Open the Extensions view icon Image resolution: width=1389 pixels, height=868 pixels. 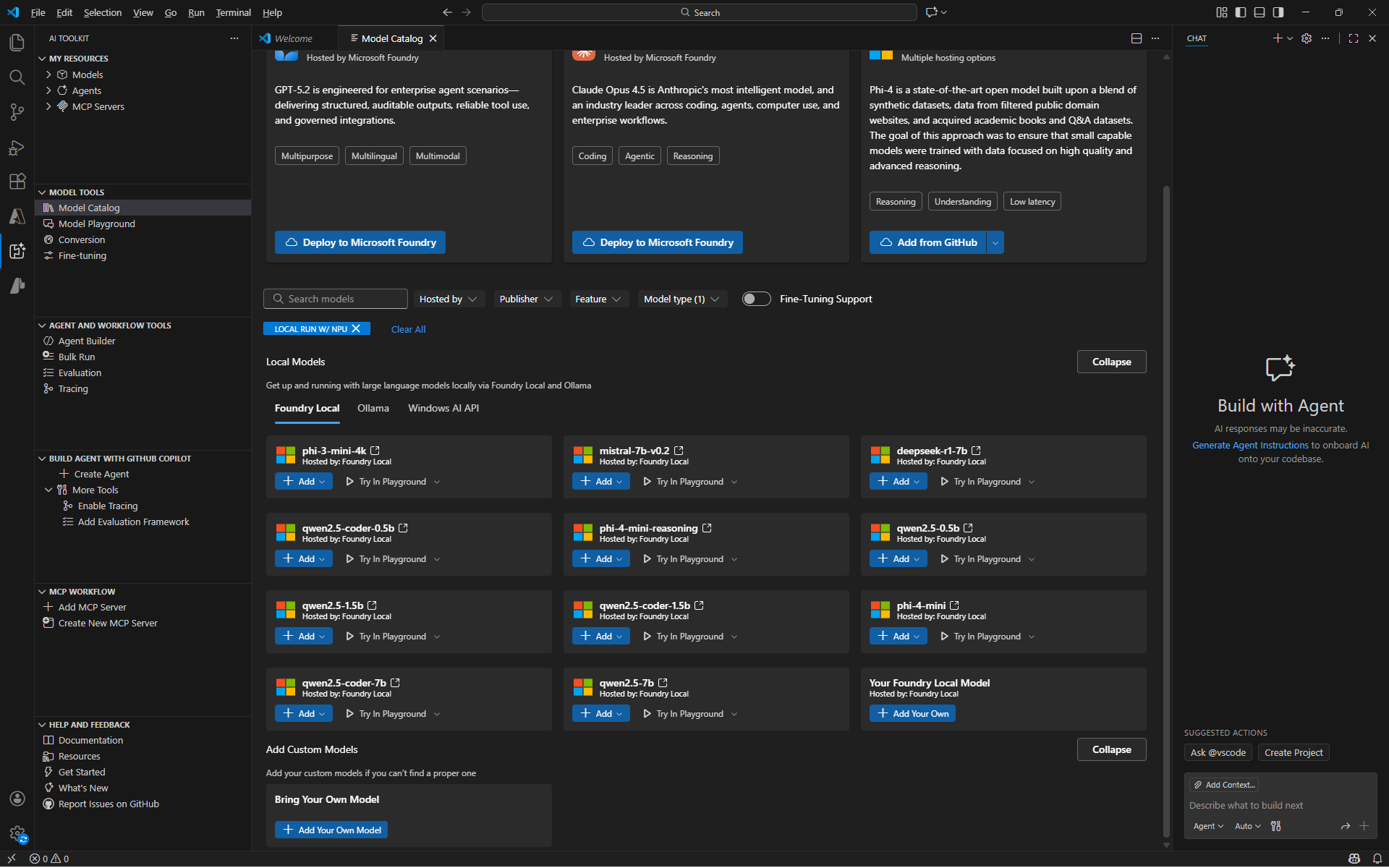tap(17, 182)
